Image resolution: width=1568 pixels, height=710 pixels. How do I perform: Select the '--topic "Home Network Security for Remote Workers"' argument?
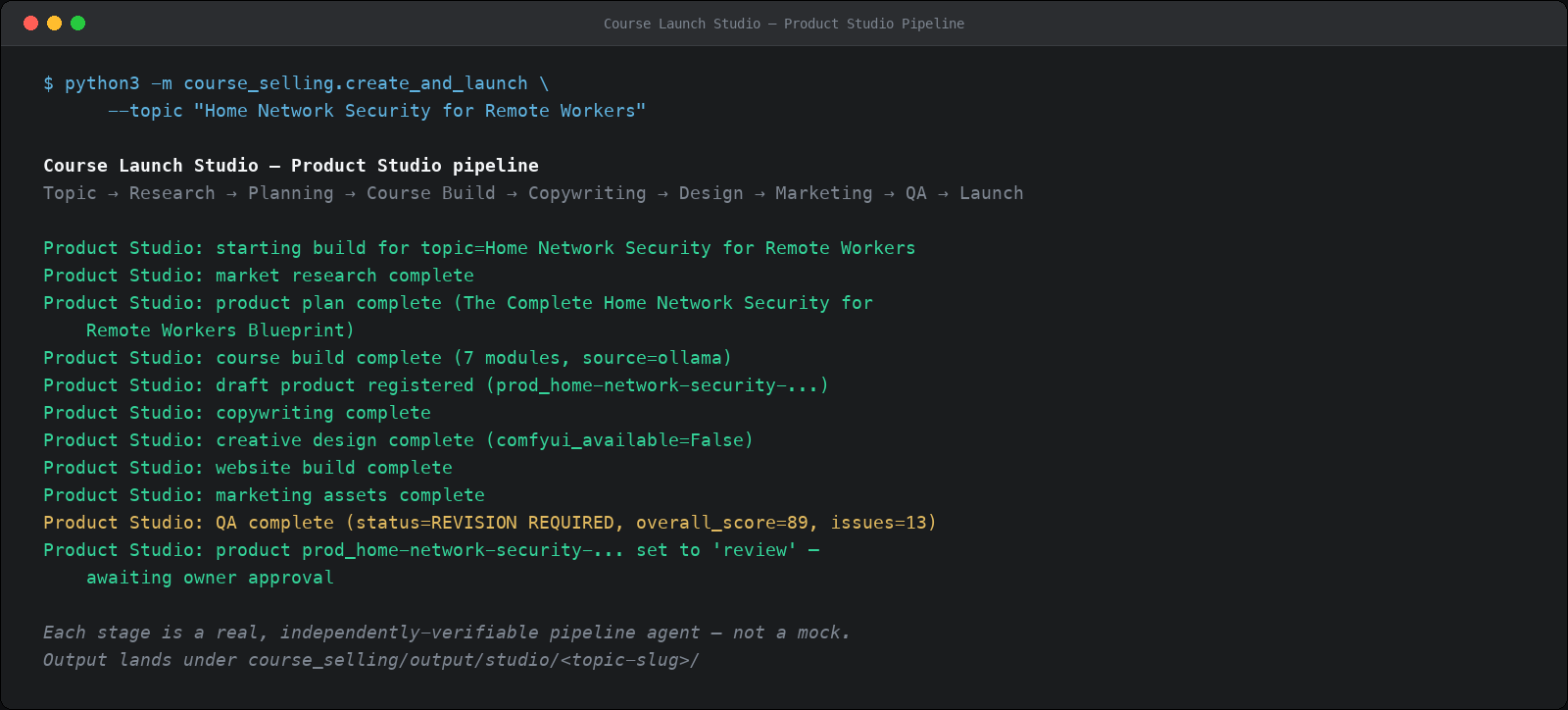pos(376,111)
